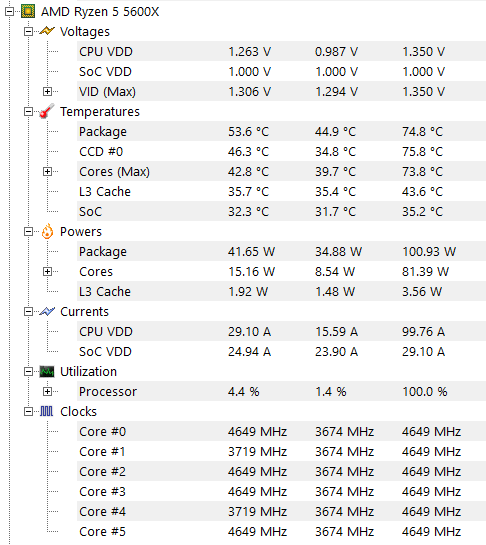486x545 pixels.
Task: Select the L3 Cache power row
Action: point(281,291)
